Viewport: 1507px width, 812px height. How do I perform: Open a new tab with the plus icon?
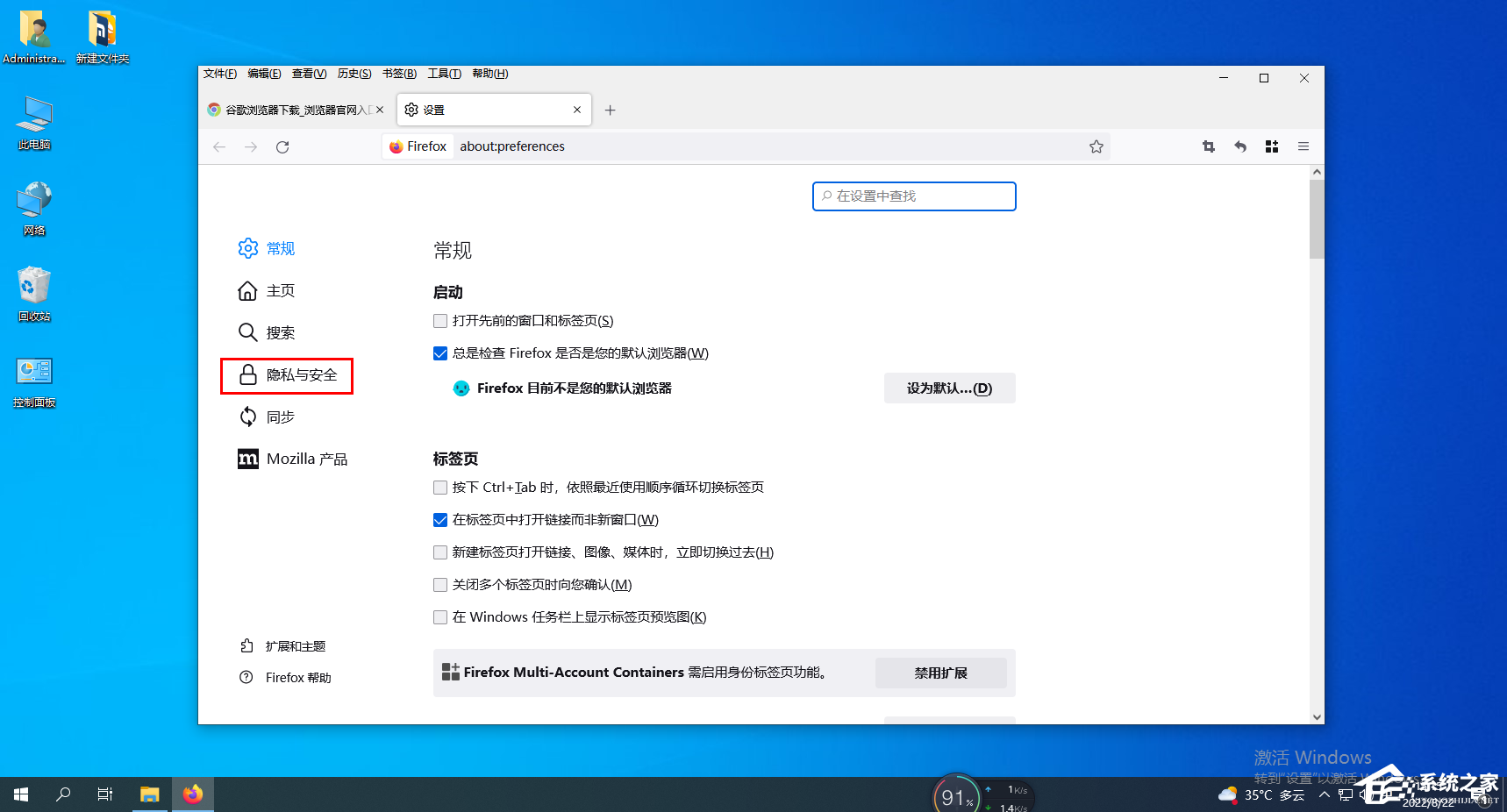[x=611, y=110]
